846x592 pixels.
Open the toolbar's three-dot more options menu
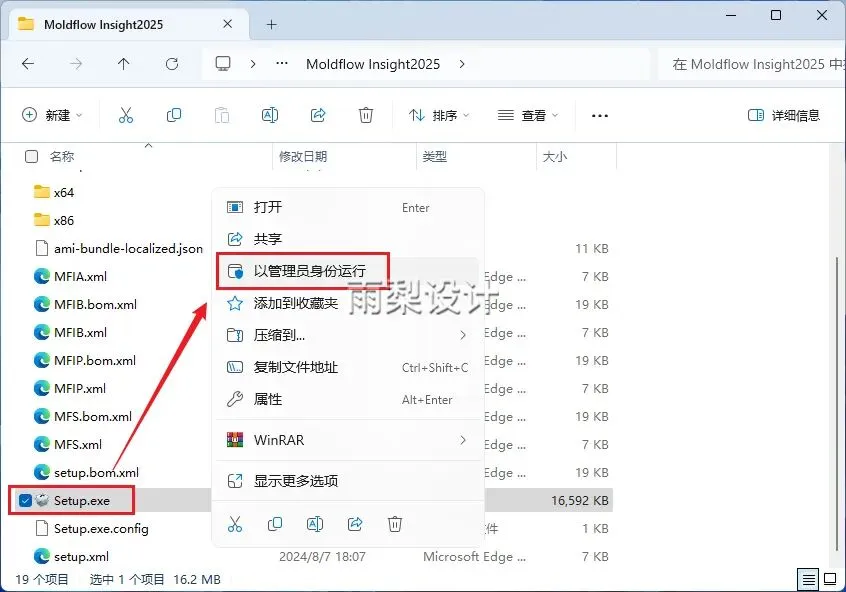coord(599,115)
